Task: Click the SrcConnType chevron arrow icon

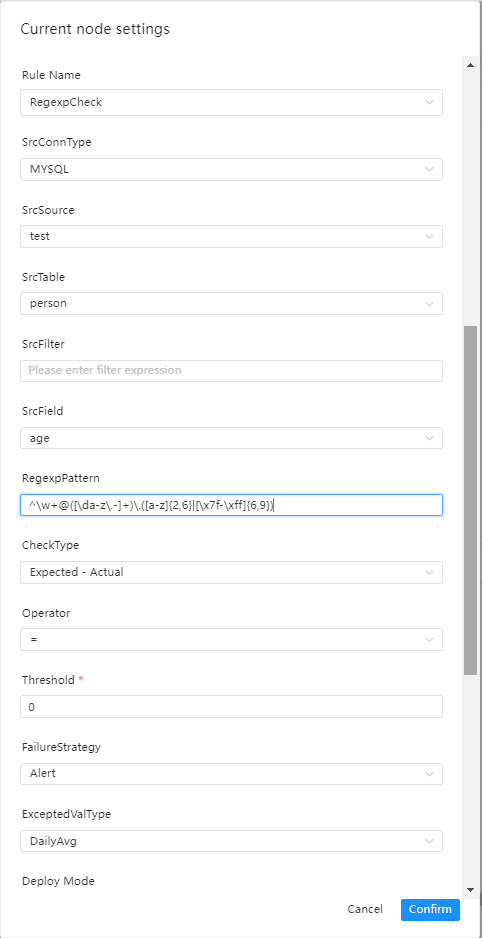Action: pyautogui.click(x=429, y=169)
